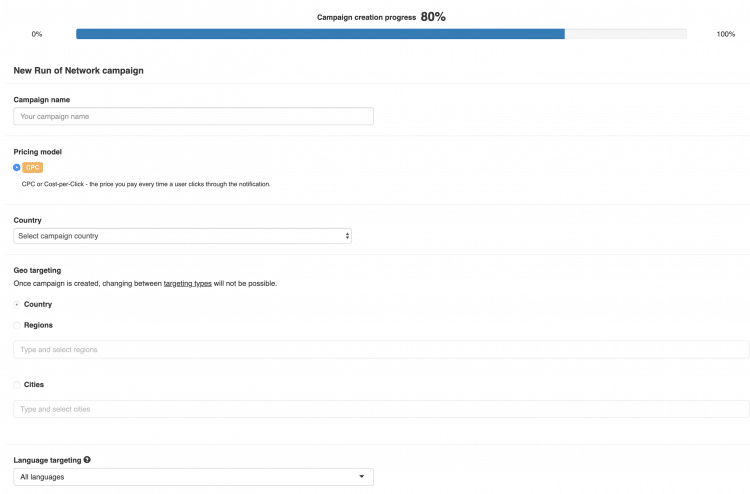Screen dimensions: 750x494
Task: Click the Geo targeting heading
Action: 37,270
